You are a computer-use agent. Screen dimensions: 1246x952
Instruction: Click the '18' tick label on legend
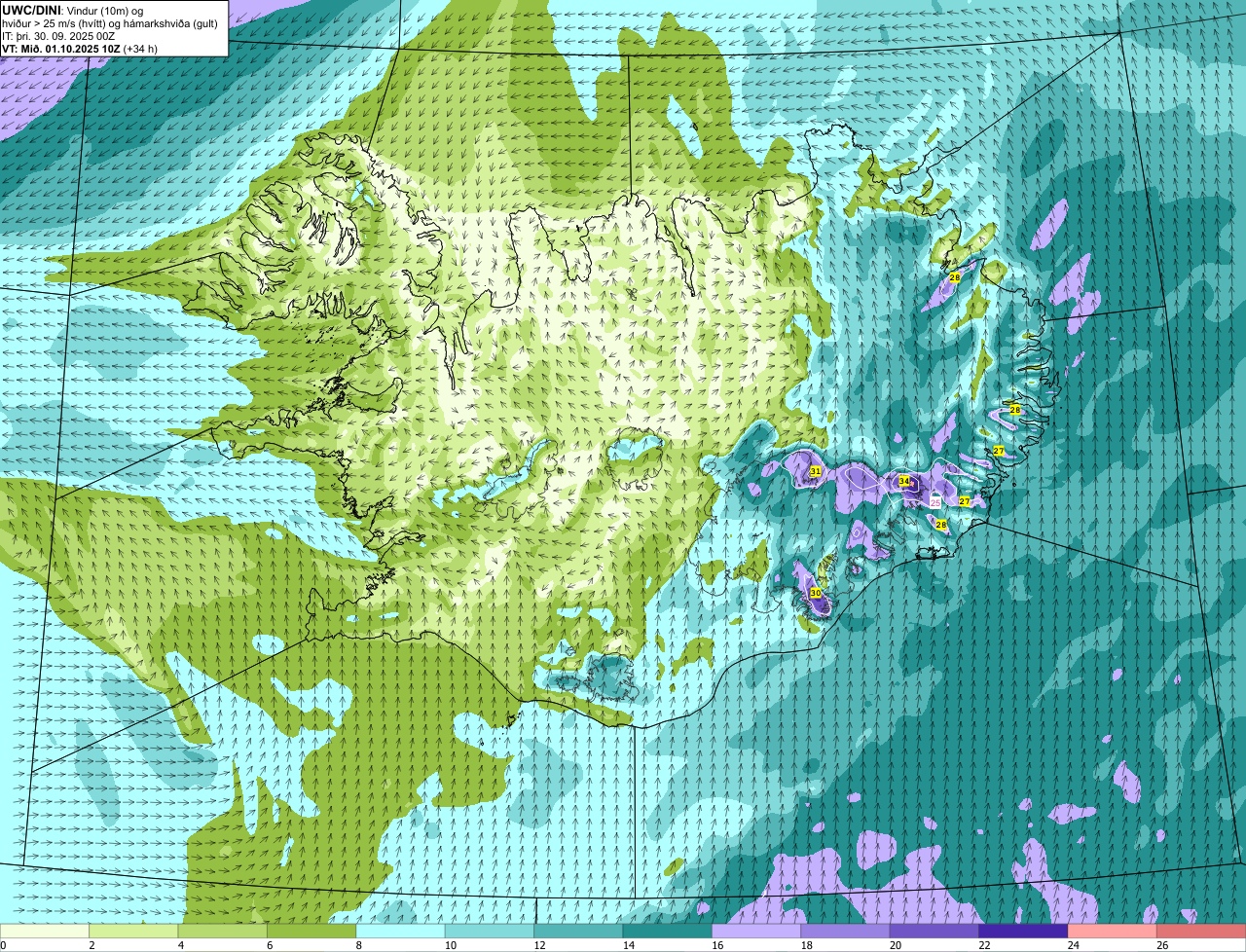pyautogui.click(x=806, y=945)
